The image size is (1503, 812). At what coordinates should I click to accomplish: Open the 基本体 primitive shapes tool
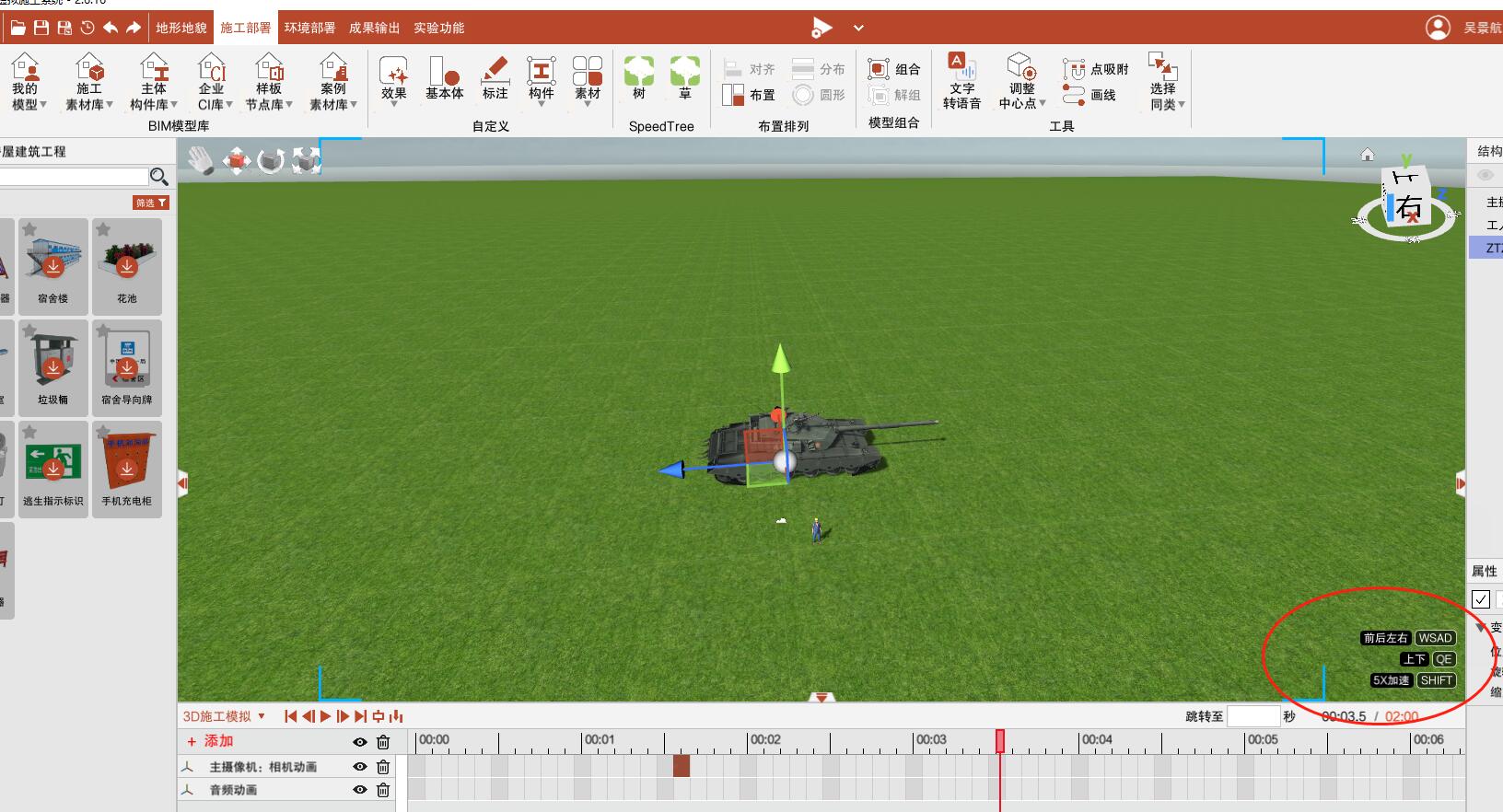[x=444, y=78]
